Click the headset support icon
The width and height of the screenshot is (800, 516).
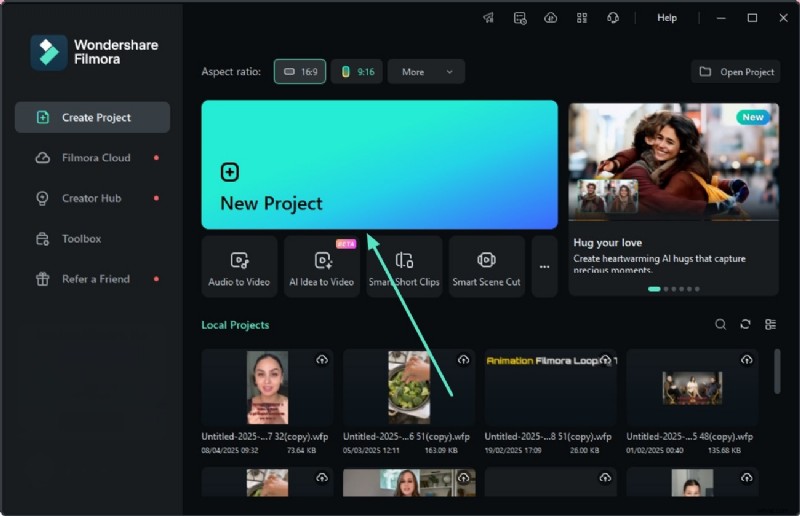[x=613, y=18]
